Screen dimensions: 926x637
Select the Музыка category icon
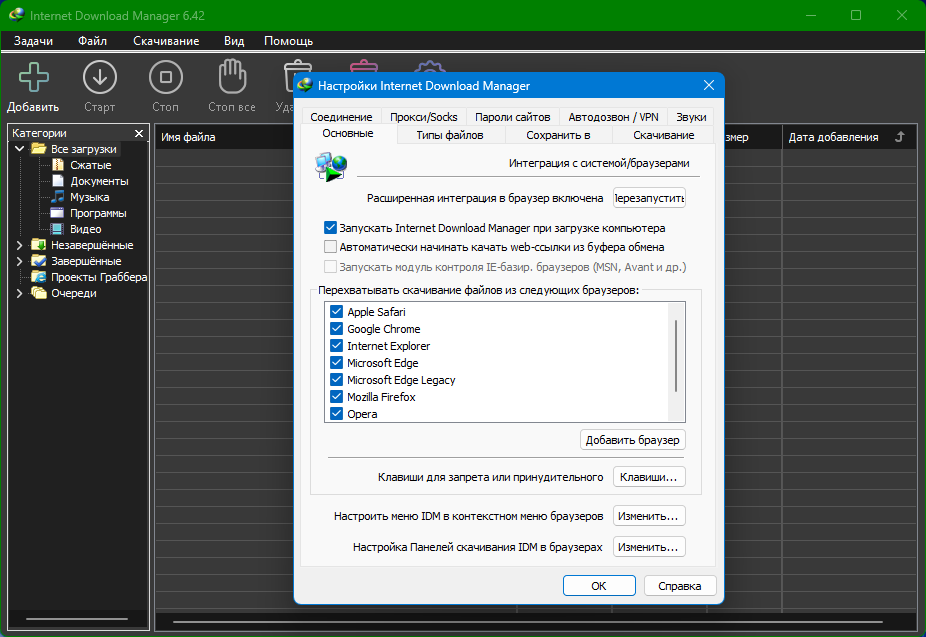coord(59,197)
